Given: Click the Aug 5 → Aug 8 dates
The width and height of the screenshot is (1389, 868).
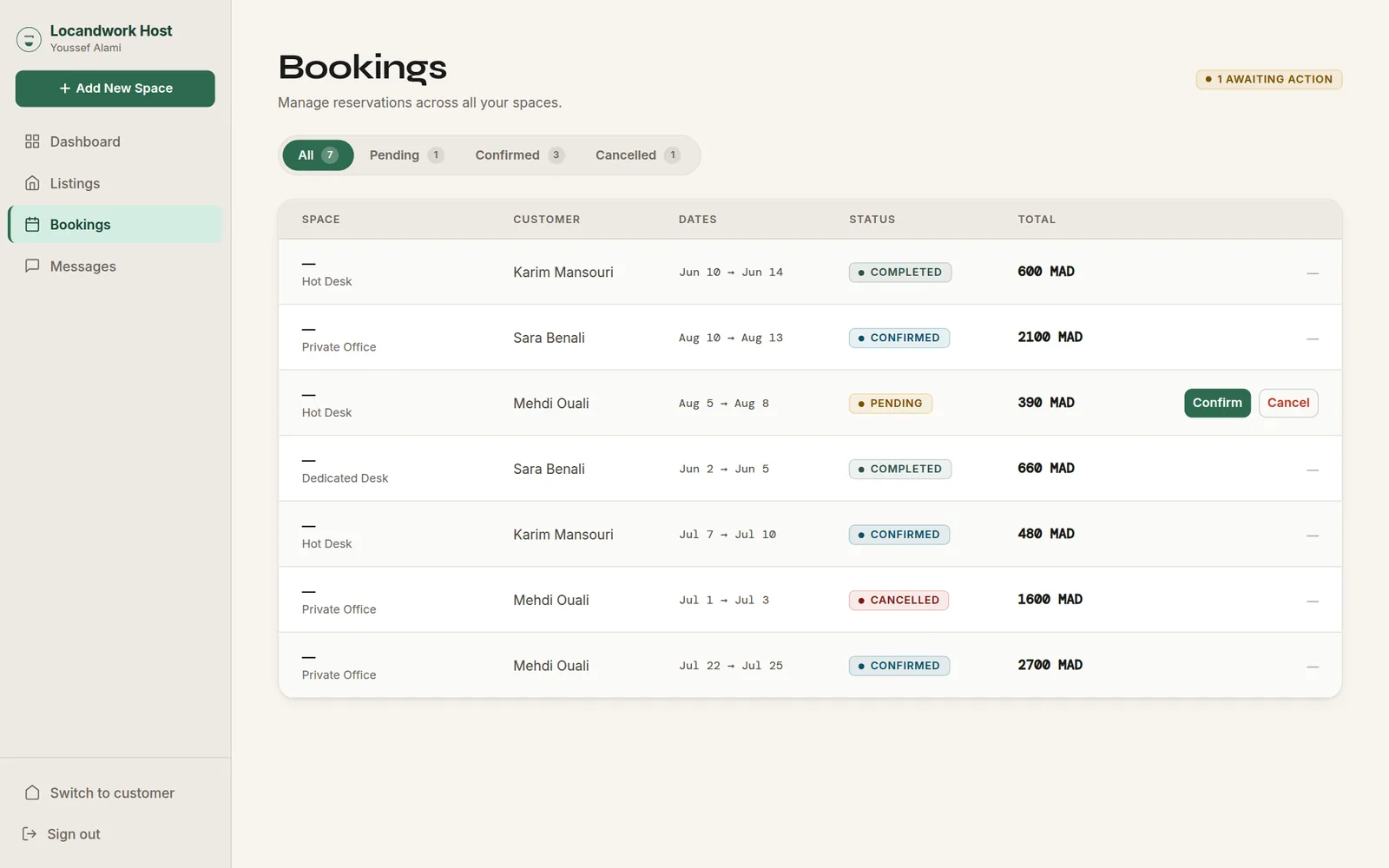Looking at the screenshot, I should click(724, 404).
